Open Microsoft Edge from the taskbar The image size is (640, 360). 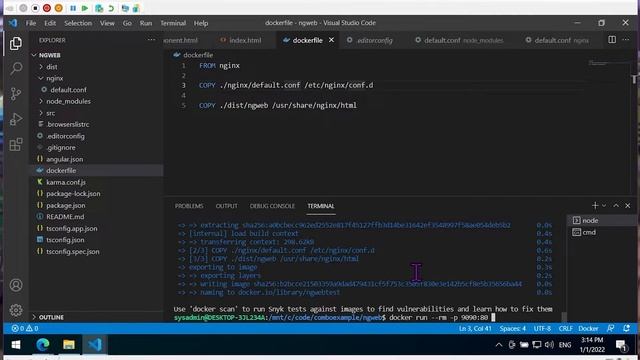(x=42, y=345)
